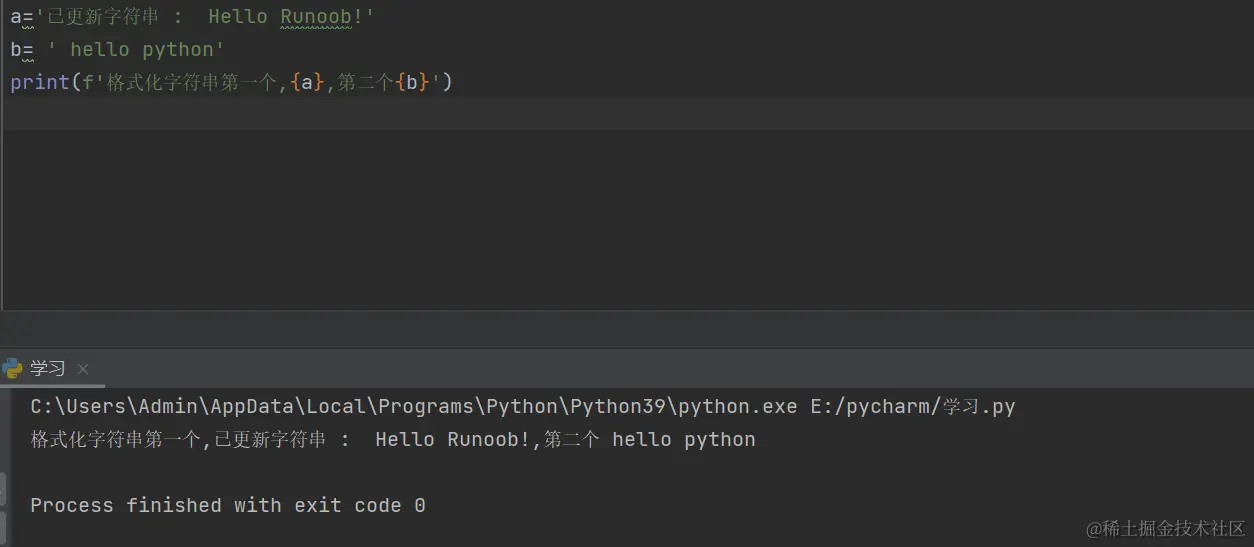Viewport: 1254px width, 547px height.
Task: Click 格式化字符串第一个 in the console output
Action: click(x=115, y=439)
